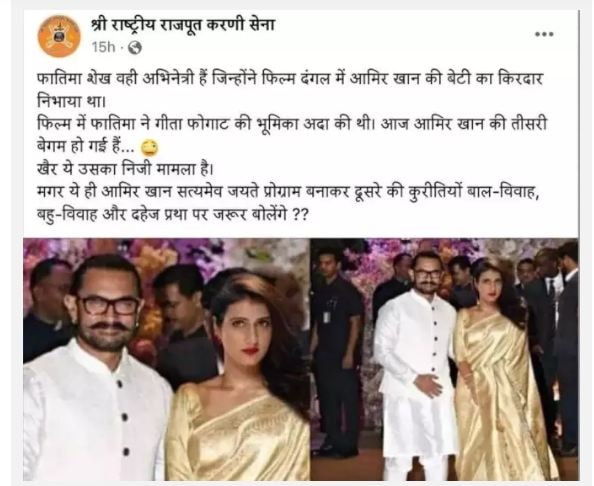This screenshot has width=594, height=486.
Task: Open the page's orange profile avatar
Action: [59, 36]
